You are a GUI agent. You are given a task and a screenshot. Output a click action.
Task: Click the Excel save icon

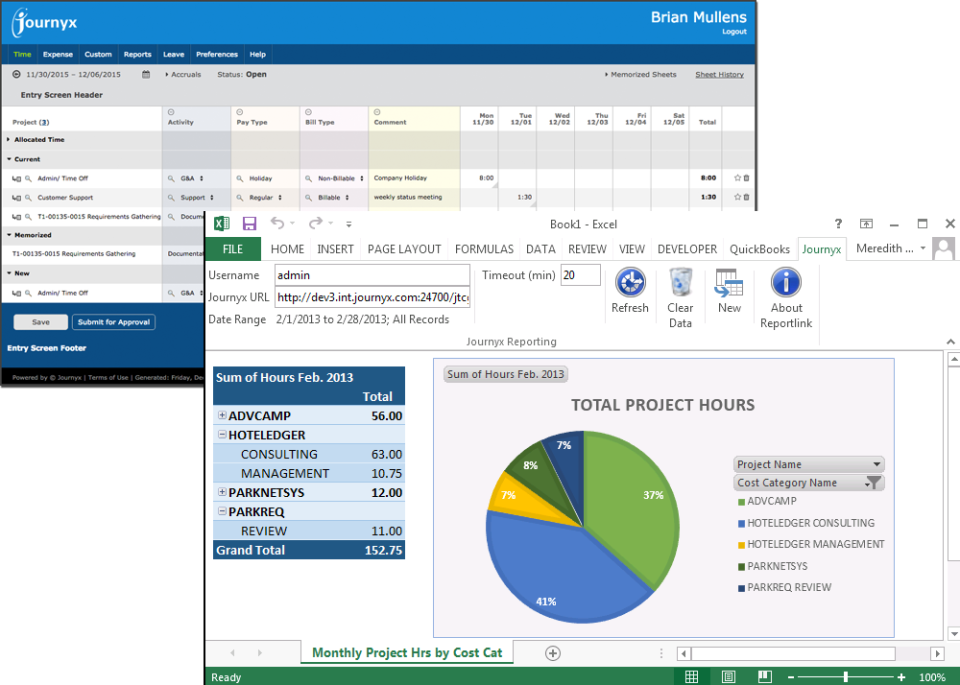coord(249,223)
